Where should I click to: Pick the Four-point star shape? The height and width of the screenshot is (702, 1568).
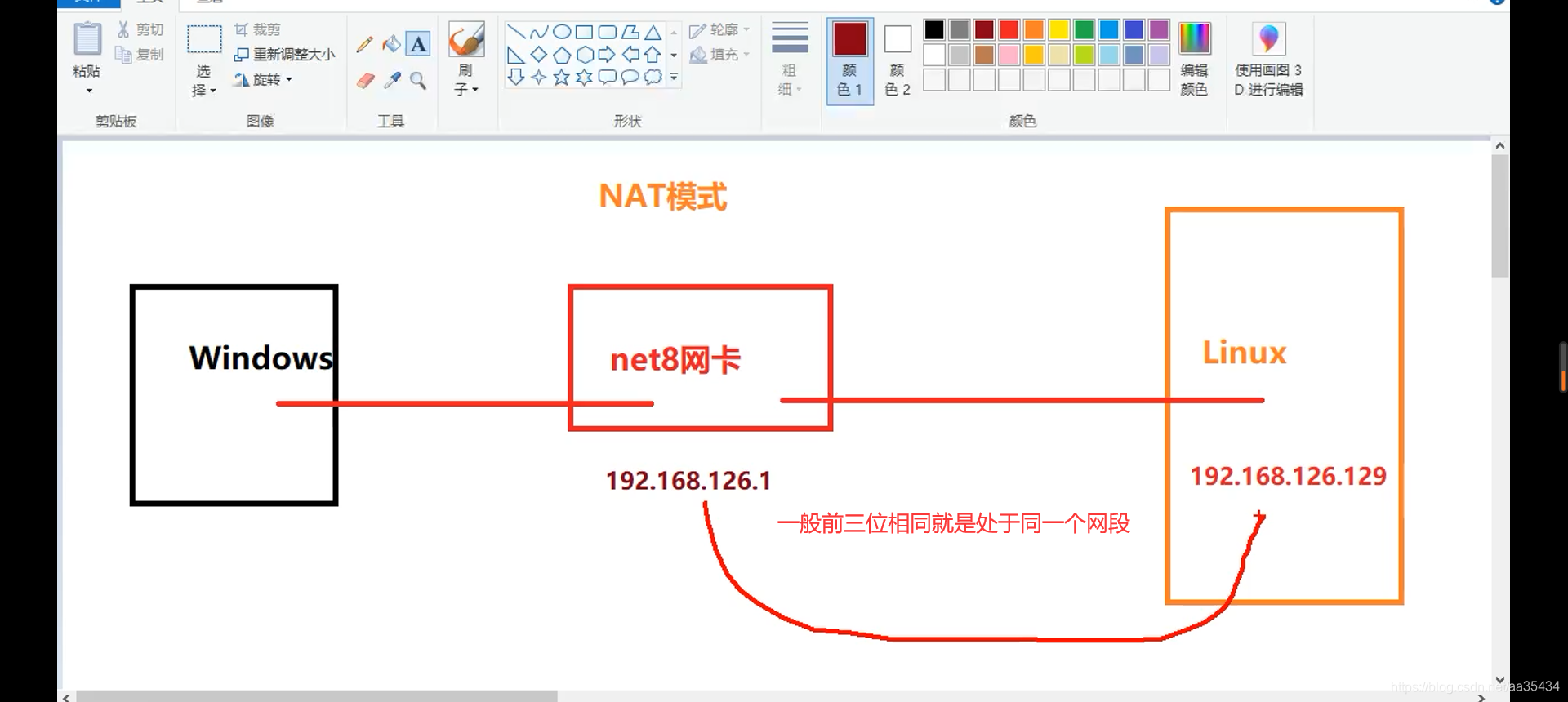(x=539, y=77)
